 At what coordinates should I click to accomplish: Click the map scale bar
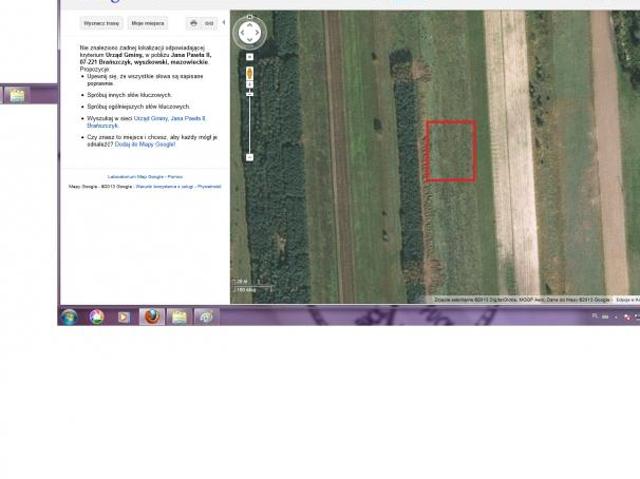click(253, 286)
